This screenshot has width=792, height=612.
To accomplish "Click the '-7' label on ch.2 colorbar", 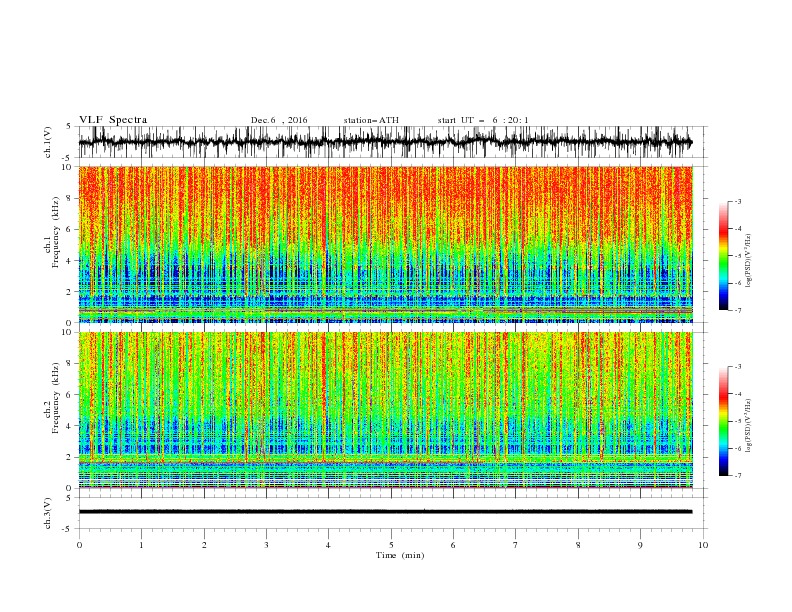I will pyautogui.click(x=737, y=476).
